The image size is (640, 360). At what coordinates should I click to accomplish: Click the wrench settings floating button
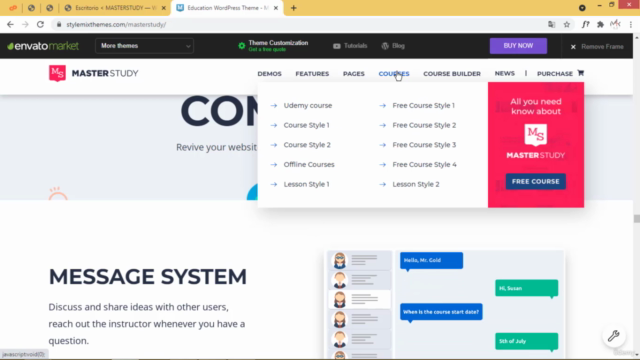pos(613,336)
